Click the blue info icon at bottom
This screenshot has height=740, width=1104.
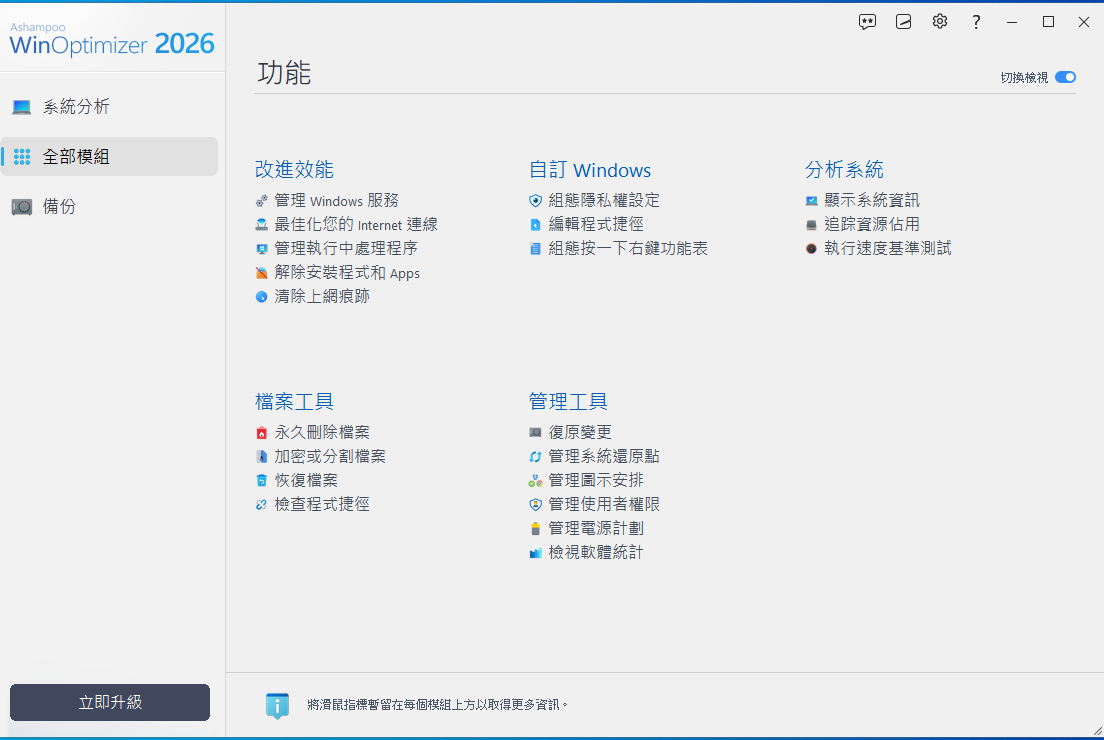(277, 705)
